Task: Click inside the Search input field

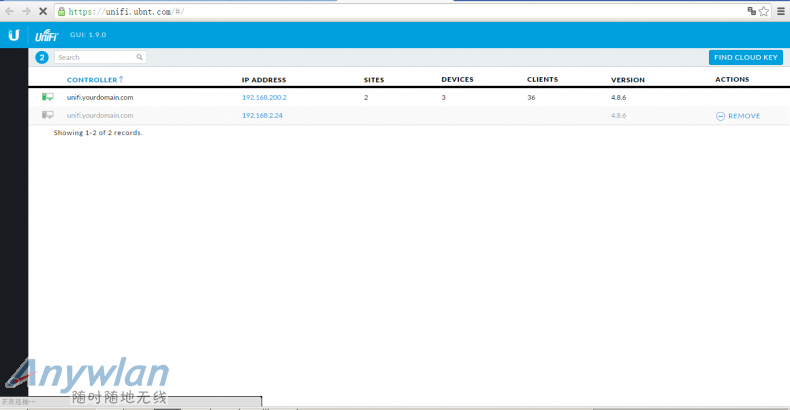Action: coord(100,57)
